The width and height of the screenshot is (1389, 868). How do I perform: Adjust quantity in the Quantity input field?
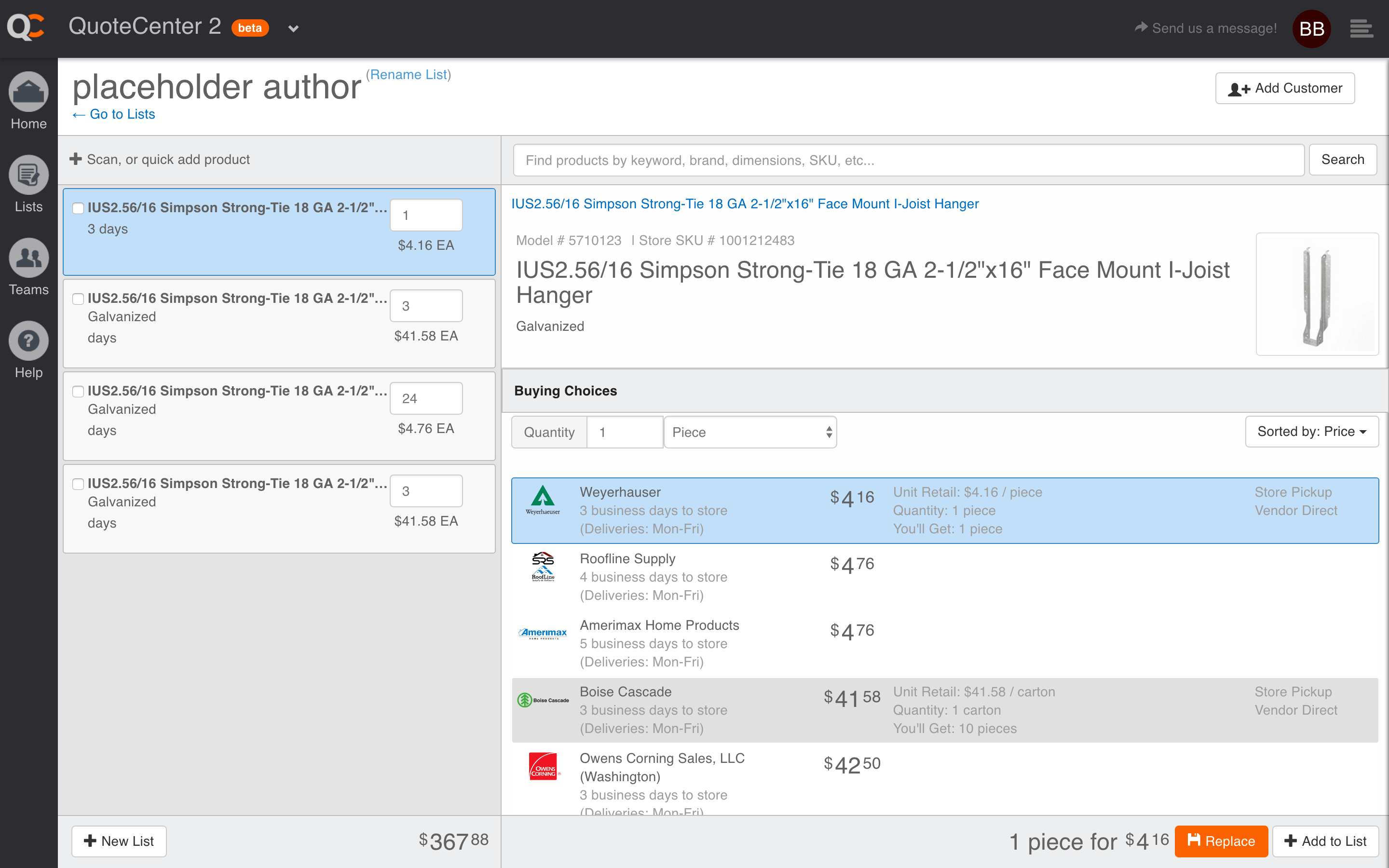[625, 432]
